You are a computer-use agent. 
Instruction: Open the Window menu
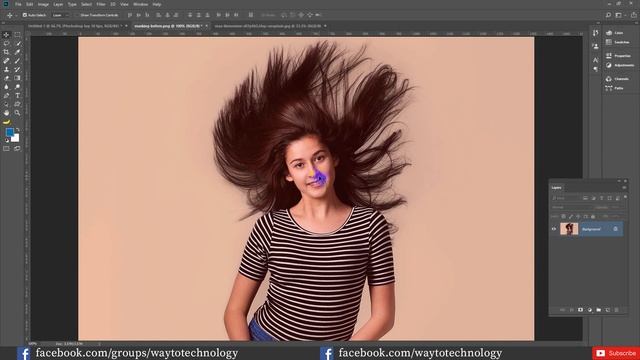pyautogui.click(x=140, y=4)
